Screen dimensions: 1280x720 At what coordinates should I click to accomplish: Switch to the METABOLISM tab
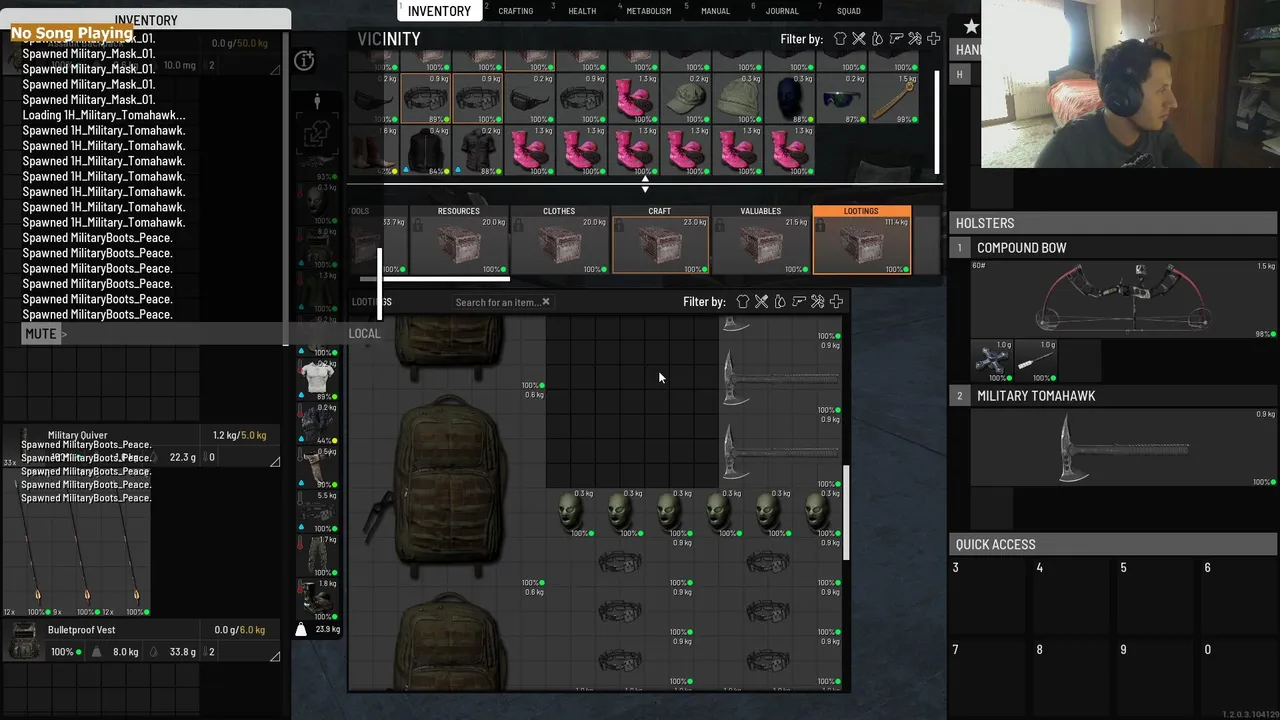[648, 11]
